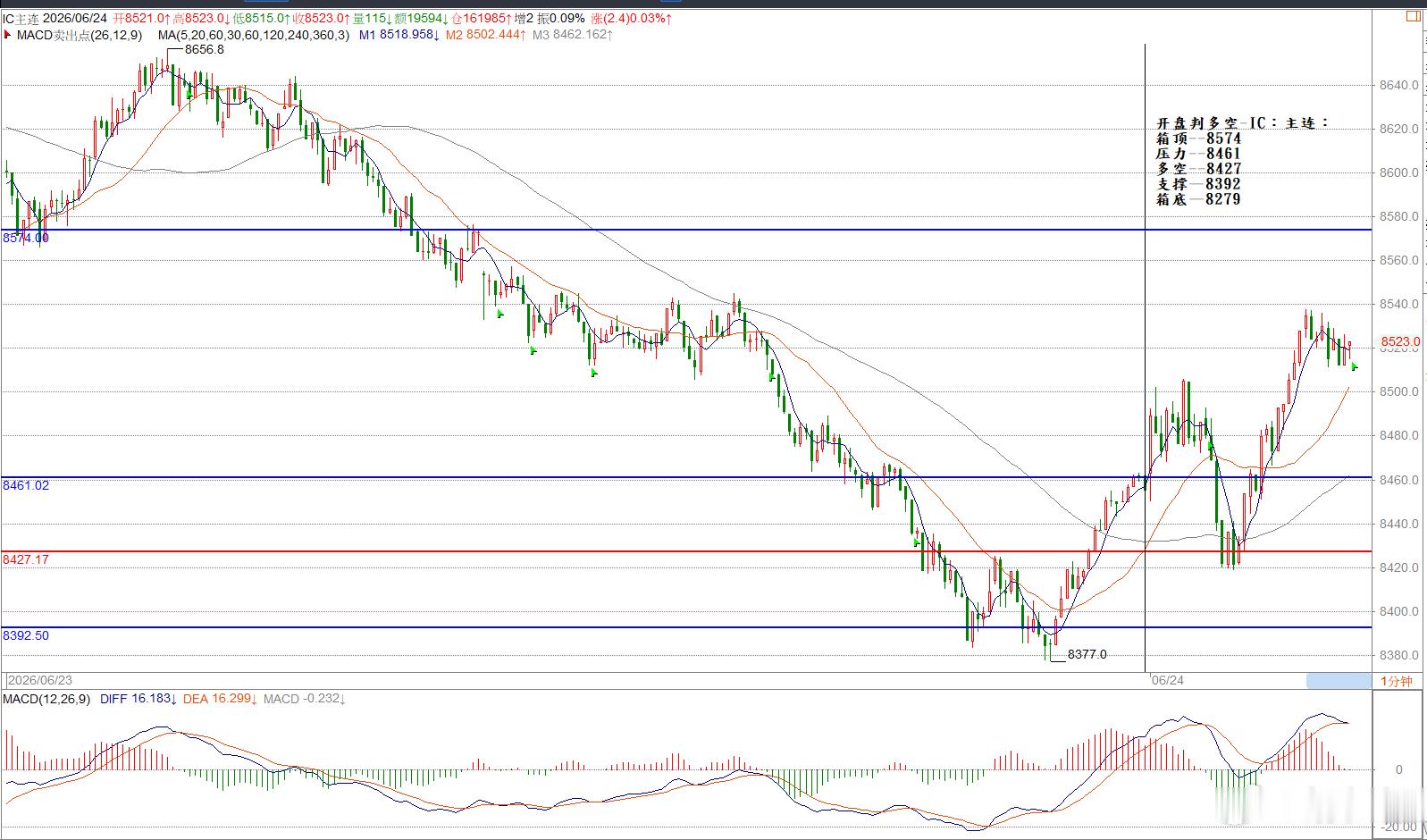Click the 8400.0 price axis label
The height and width of the screenshot is (840, 1427).
coord(1399,612)
